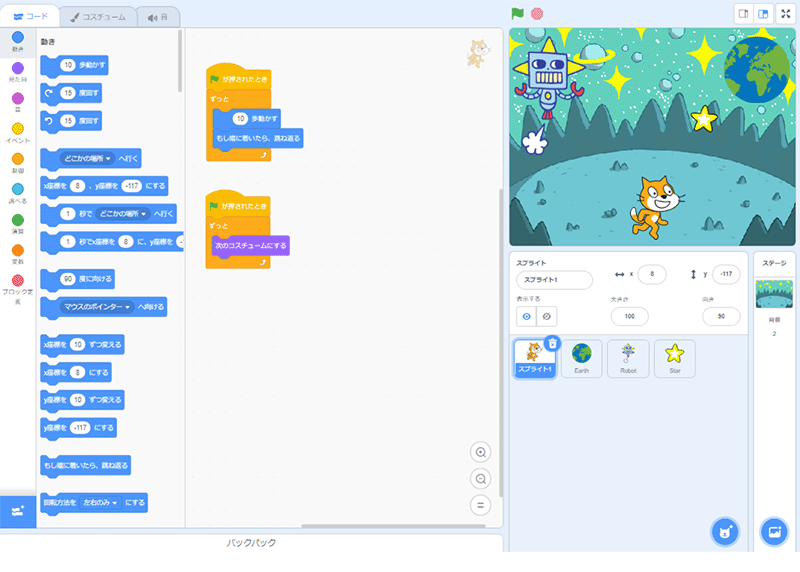Click the choose a backdrop button

click(x=773, y=531)
